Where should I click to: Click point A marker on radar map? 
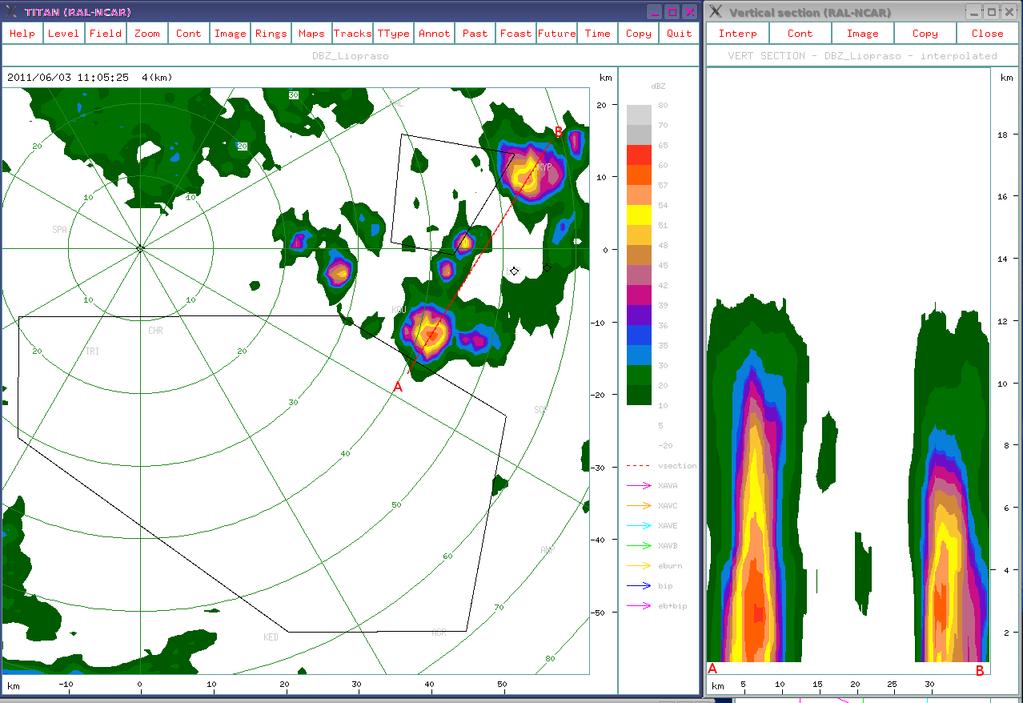[x=397, y=387]
